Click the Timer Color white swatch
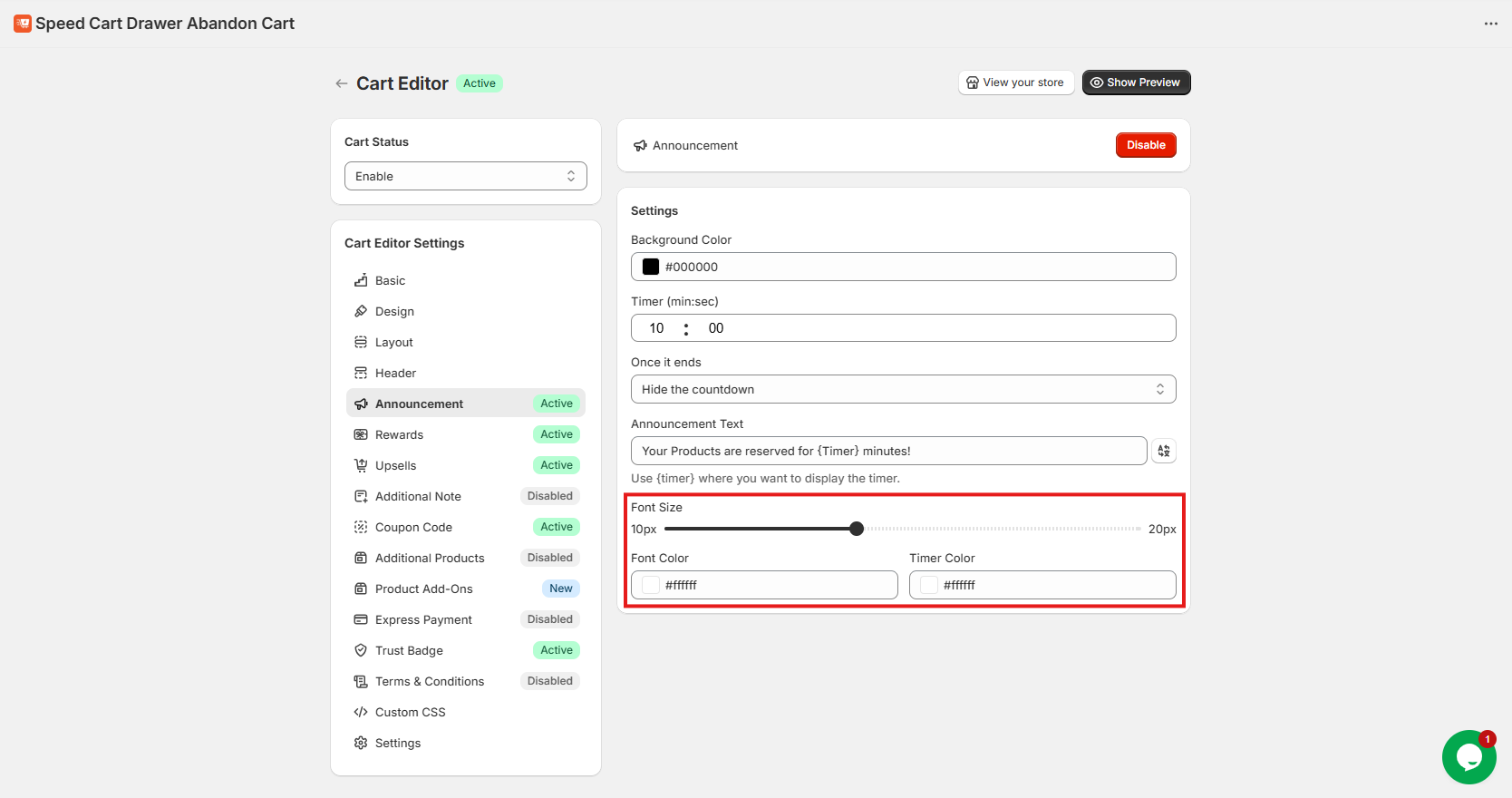 [929, 585]
